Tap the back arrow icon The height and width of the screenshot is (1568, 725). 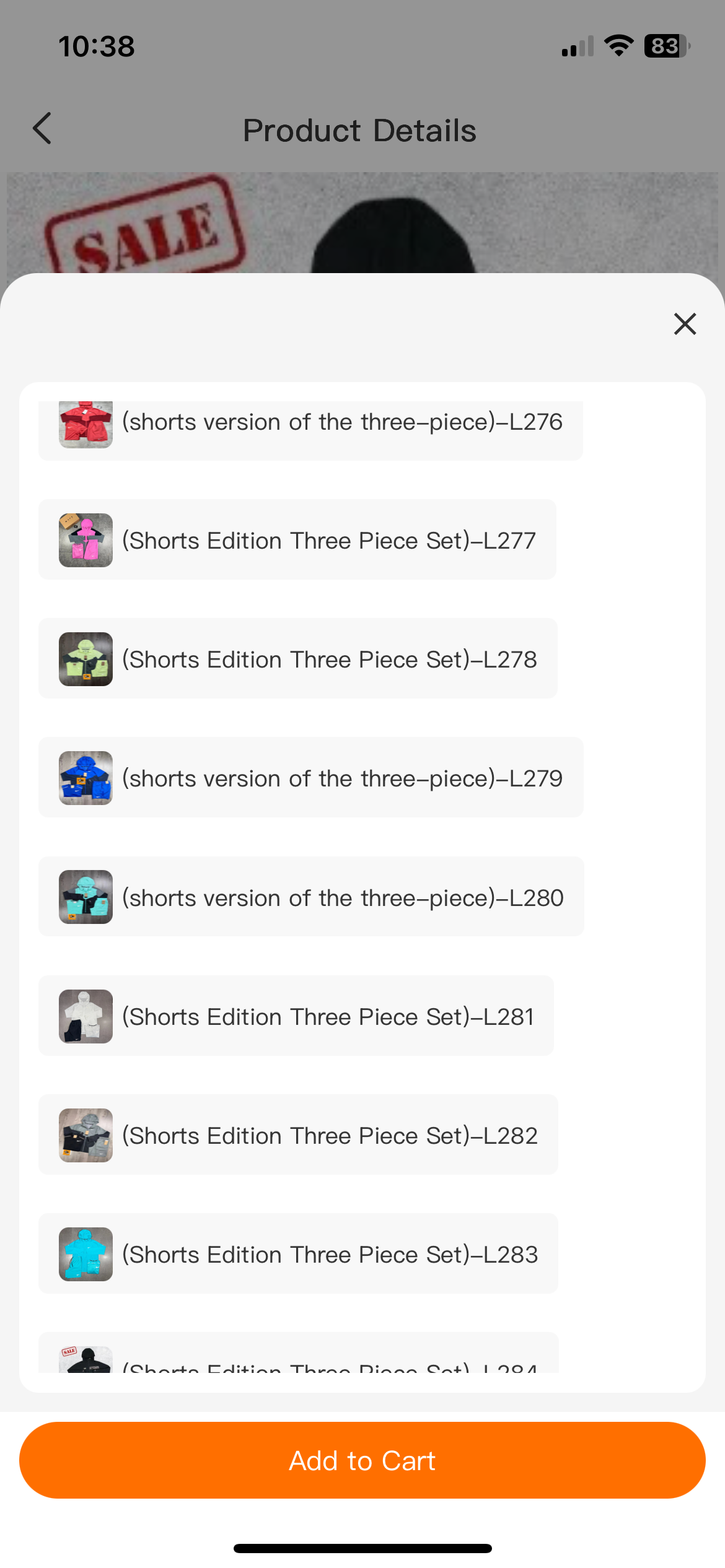coord(42,129)
